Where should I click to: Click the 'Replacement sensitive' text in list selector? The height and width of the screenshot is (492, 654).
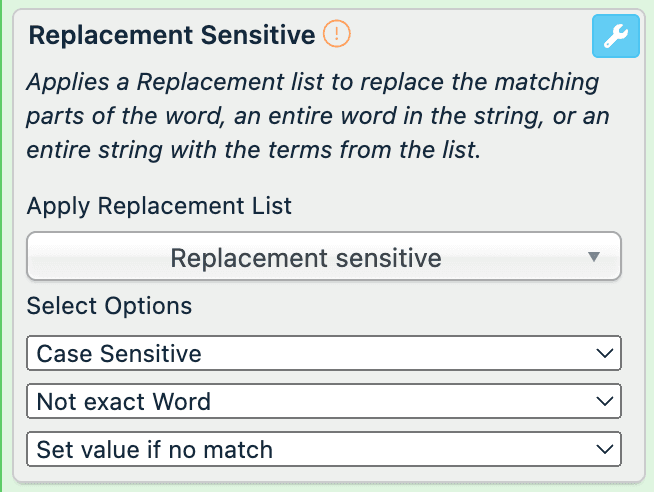click(x=306, y=258)
